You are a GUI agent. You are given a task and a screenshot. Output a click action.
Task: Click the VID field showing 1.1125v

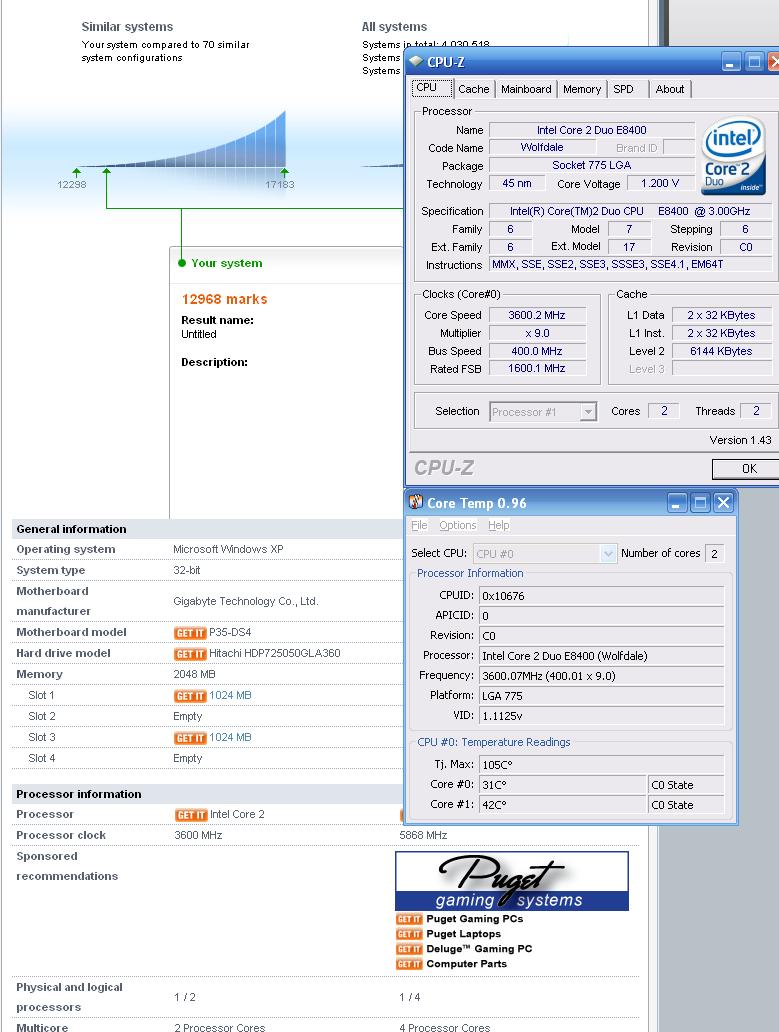click(601, 716)
